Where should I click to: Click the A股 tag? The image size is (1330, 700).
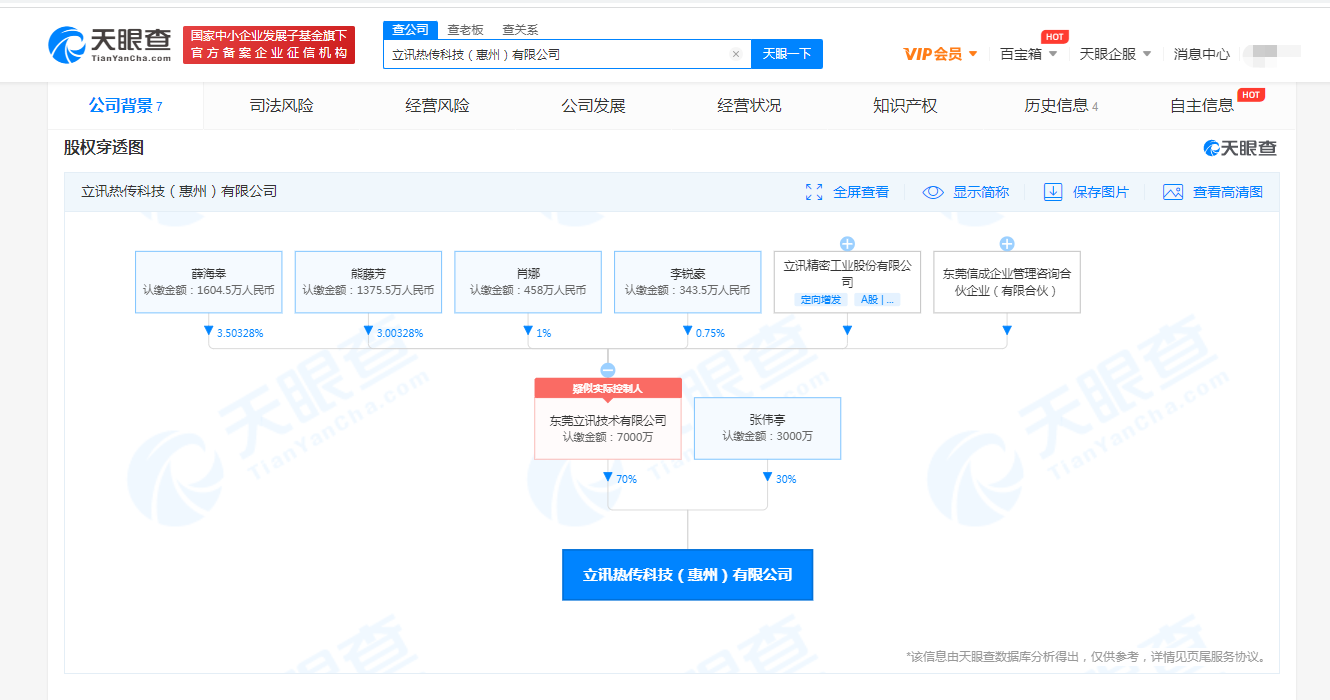tap(877, 299)
